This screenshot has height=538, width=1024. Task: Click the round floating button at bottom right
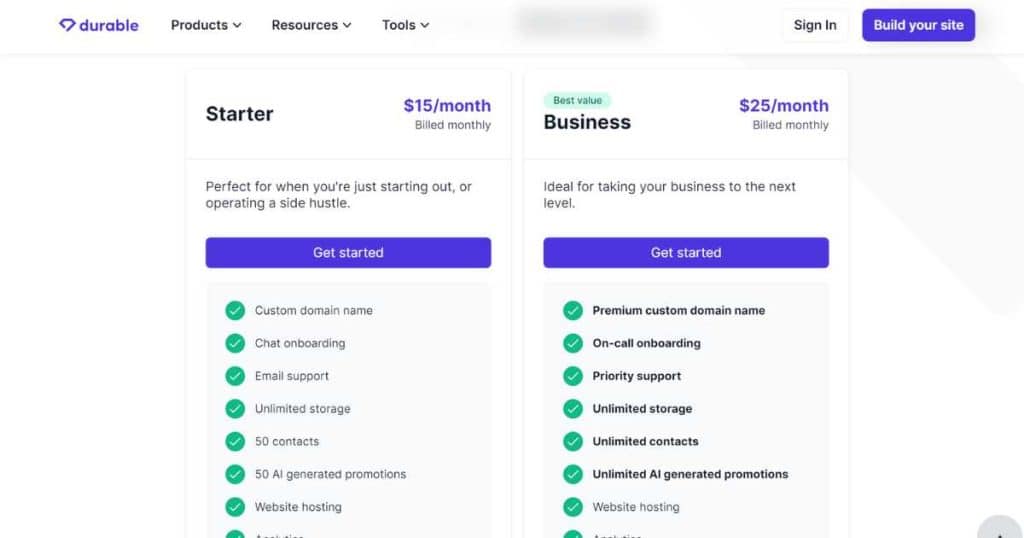[x=1000, y=528]
